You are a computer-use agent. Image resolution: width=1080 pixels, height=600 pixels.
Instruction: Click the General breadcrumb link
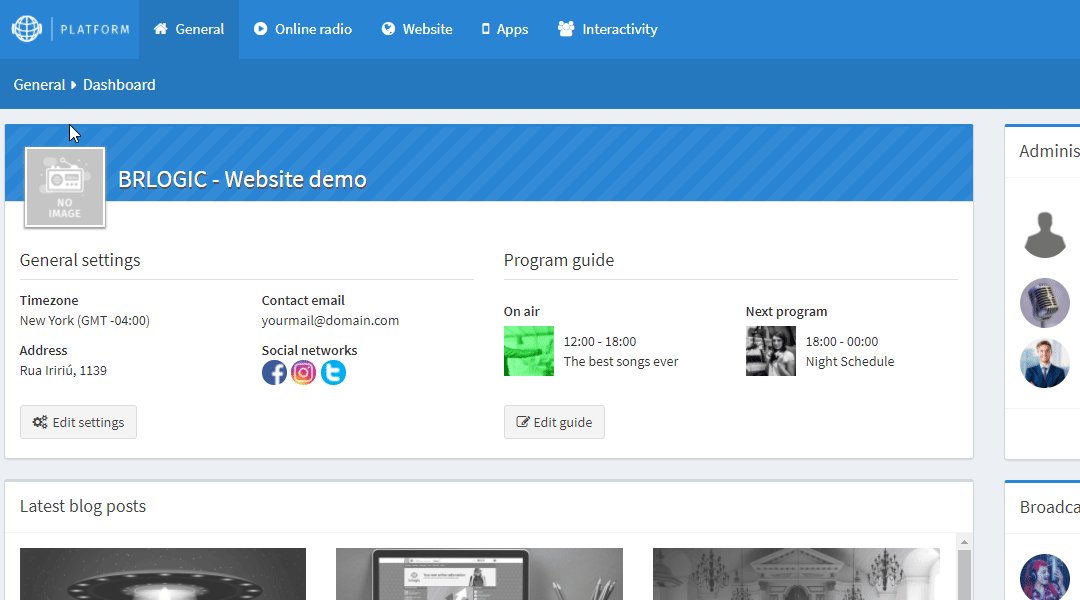point(39,85)
